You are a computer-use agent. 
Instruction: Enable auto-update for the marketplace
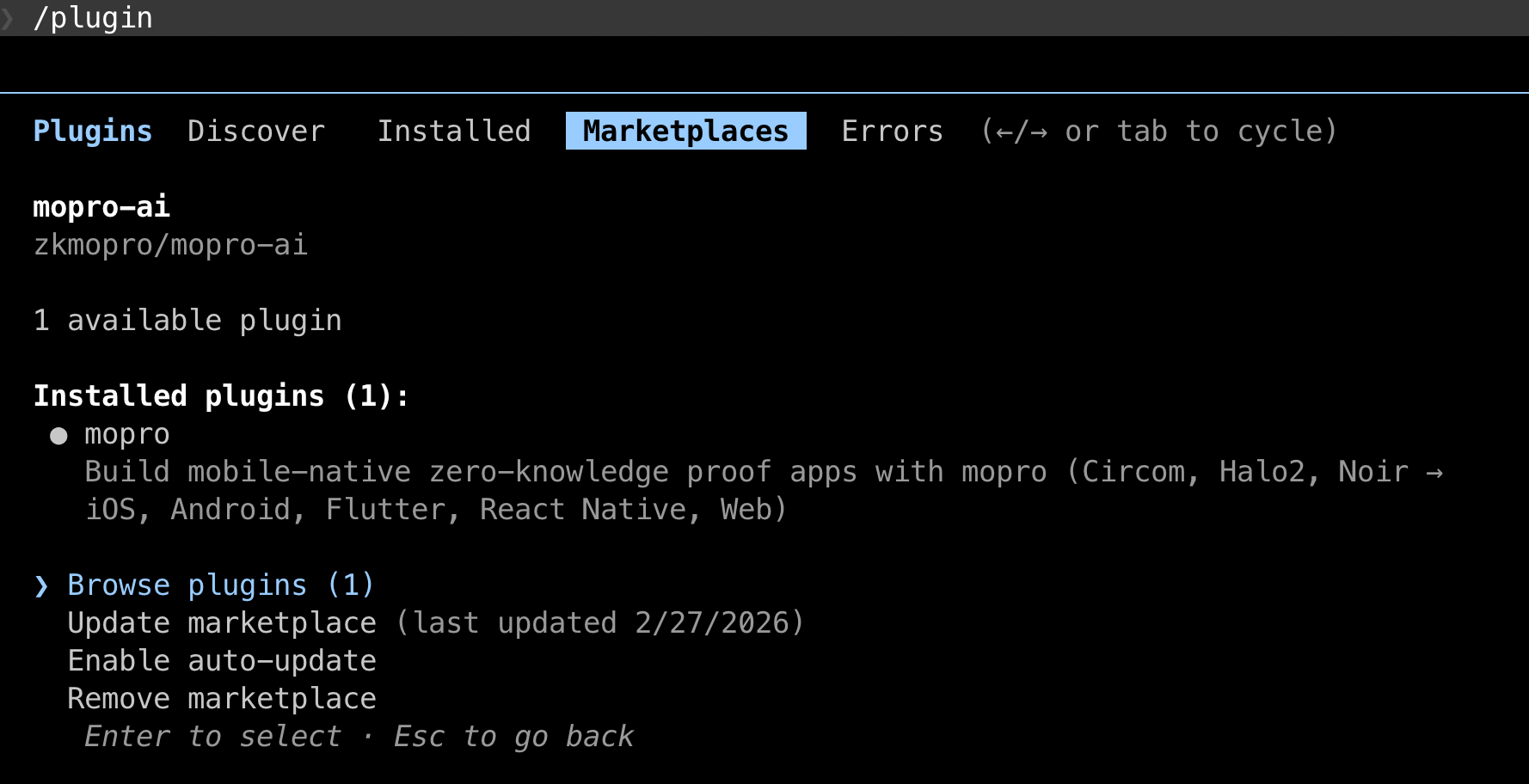click(x=221, y=660)
